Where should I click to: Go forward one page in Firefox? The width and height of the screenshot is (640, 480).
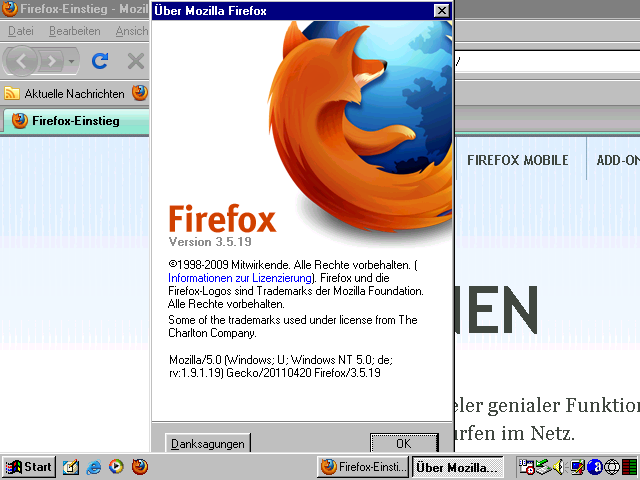pyautogui.click(x=51, y=61)
